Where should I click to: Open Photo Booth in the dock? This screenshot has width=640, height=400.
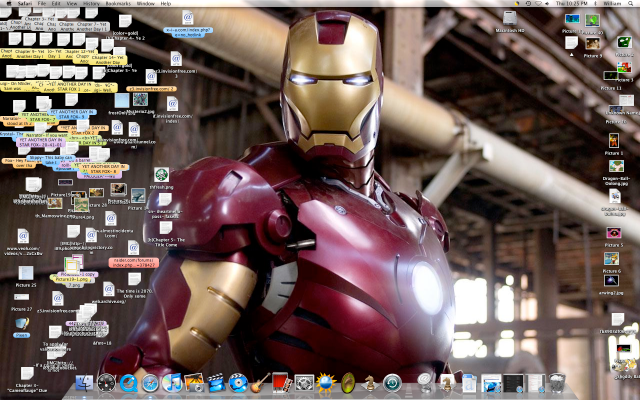point(282,383)
